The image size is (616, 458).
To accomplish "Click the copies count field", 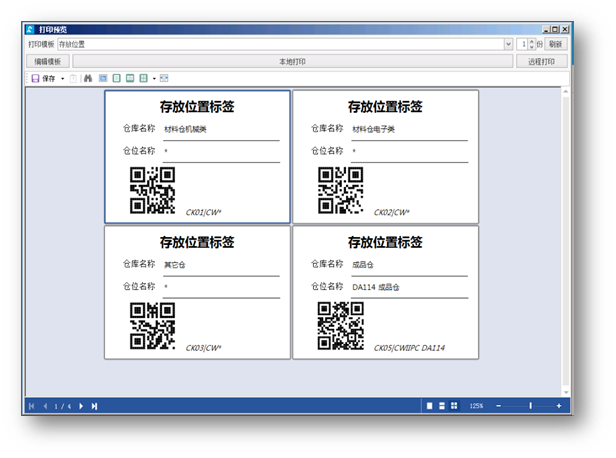I will (522, 44).
